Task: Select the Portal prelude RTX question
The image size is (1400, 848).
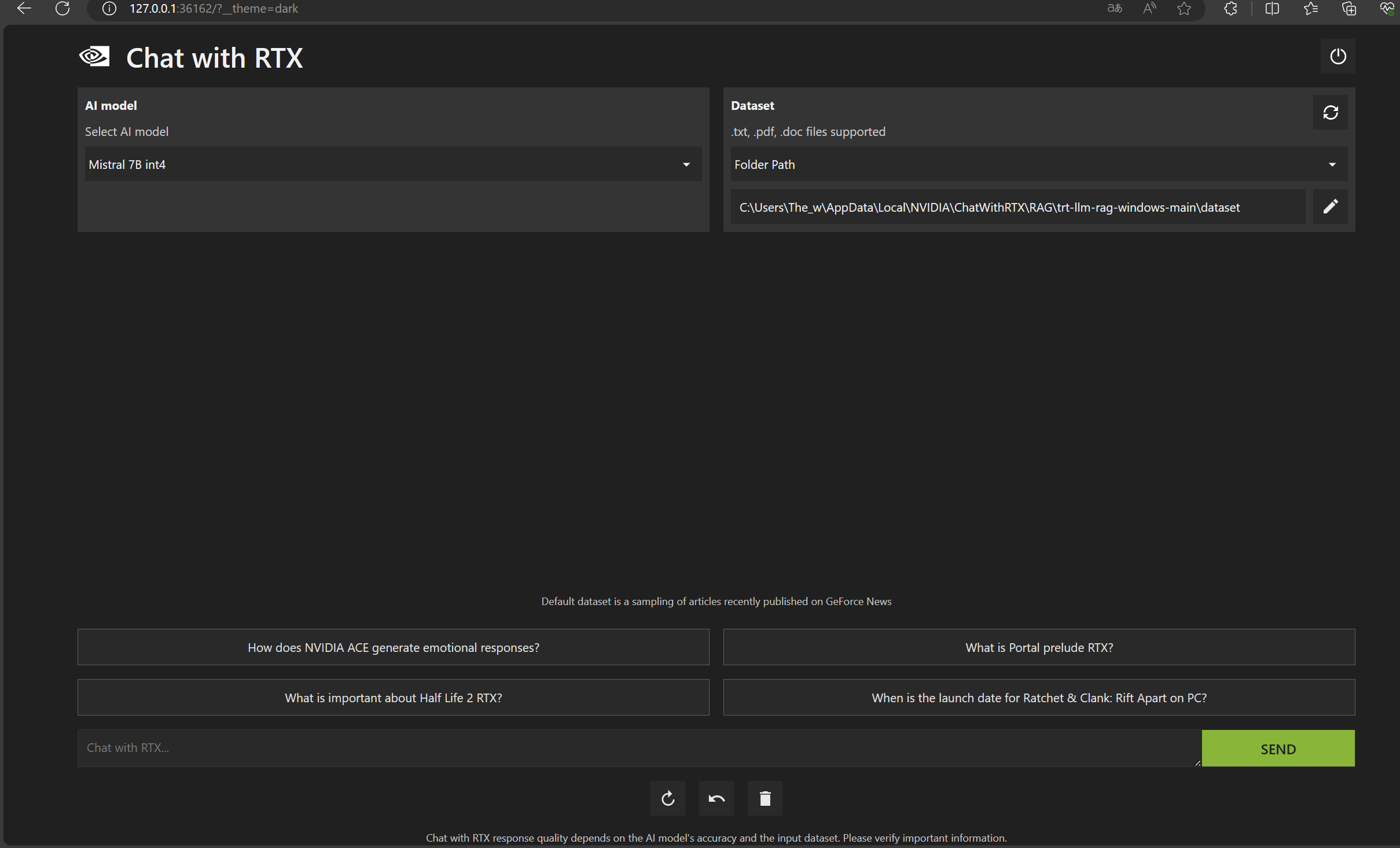Action: click(1039, 647)
